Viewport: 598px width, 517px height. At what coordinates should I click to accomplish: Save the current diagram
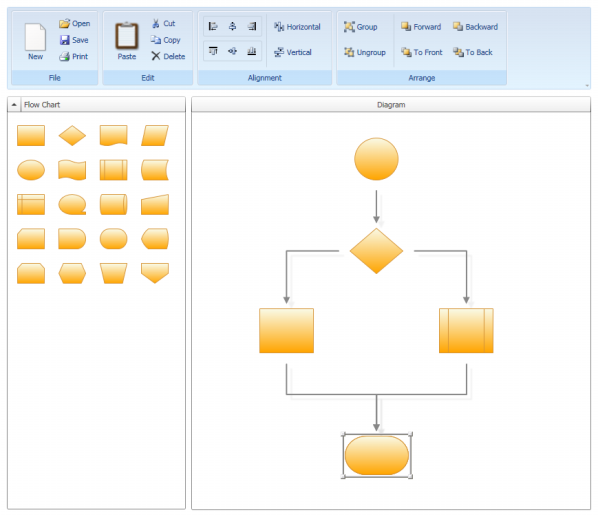pos(74,40)
